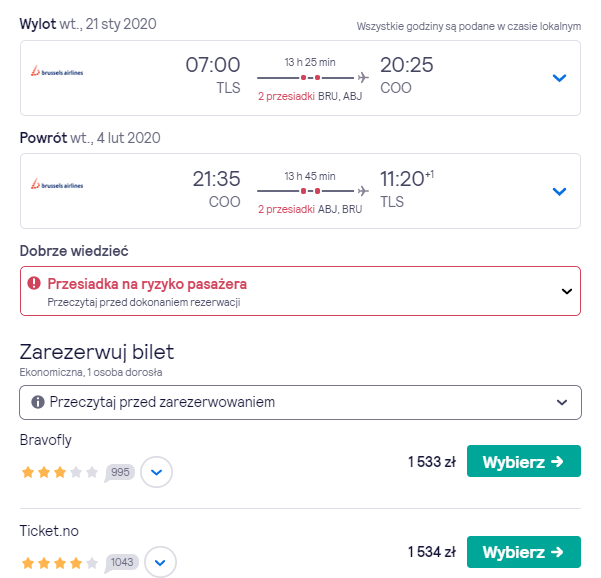Click Bravofly 995 reviews bubble
Viewport: 601px width, 578px height.
[x=120, y=472]
